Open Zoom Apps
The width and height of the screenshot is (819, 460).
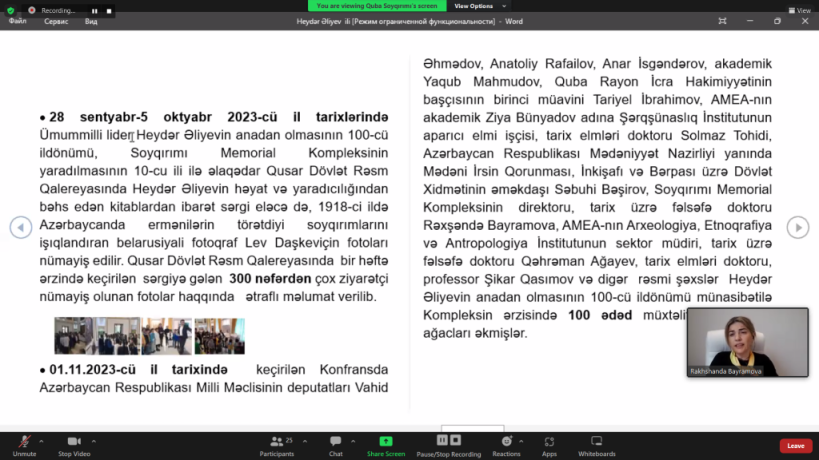[x=549, y=446]
